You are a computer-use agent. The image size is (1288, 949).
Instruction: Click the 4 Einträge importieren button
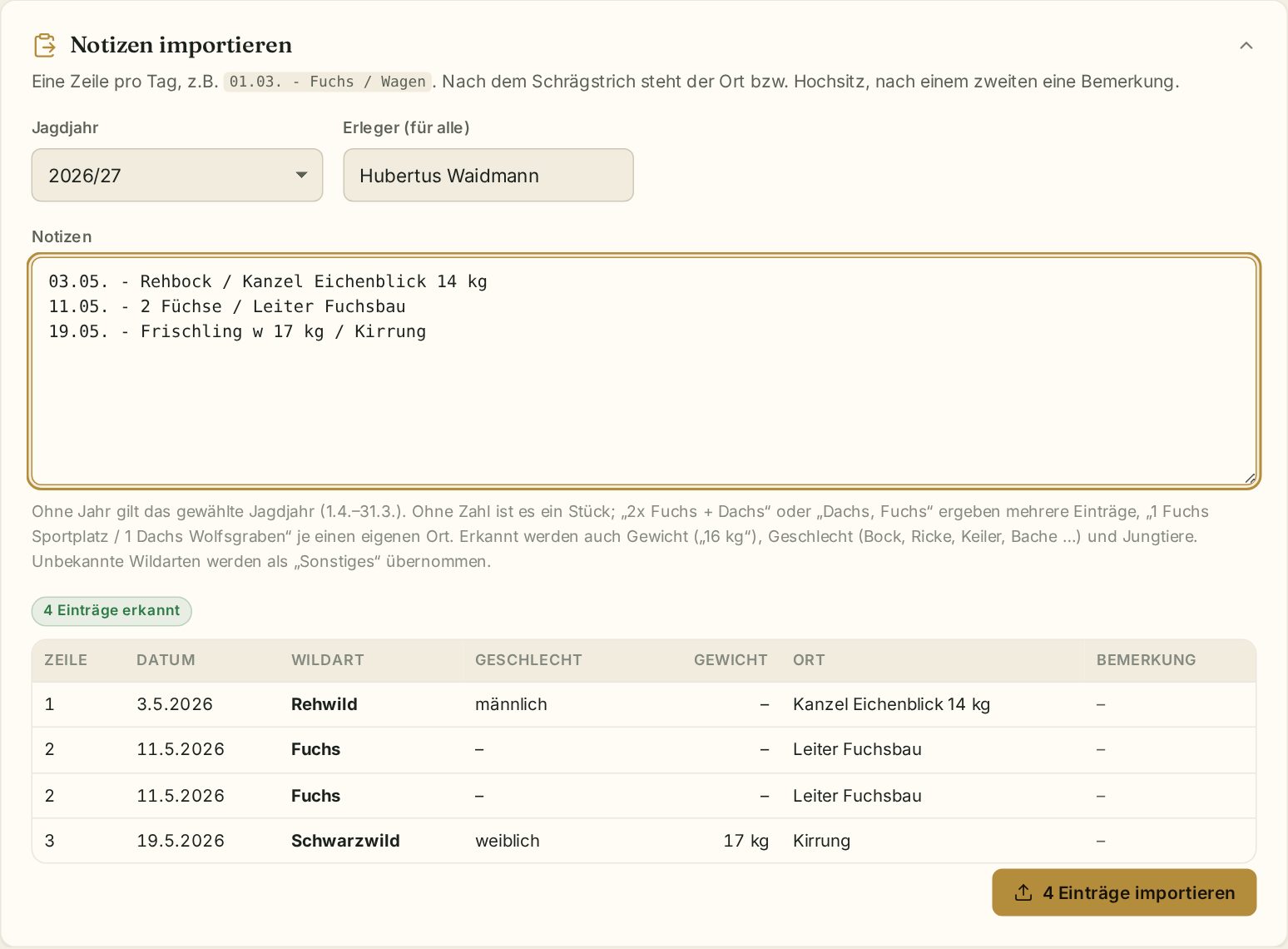point(1124,892)
